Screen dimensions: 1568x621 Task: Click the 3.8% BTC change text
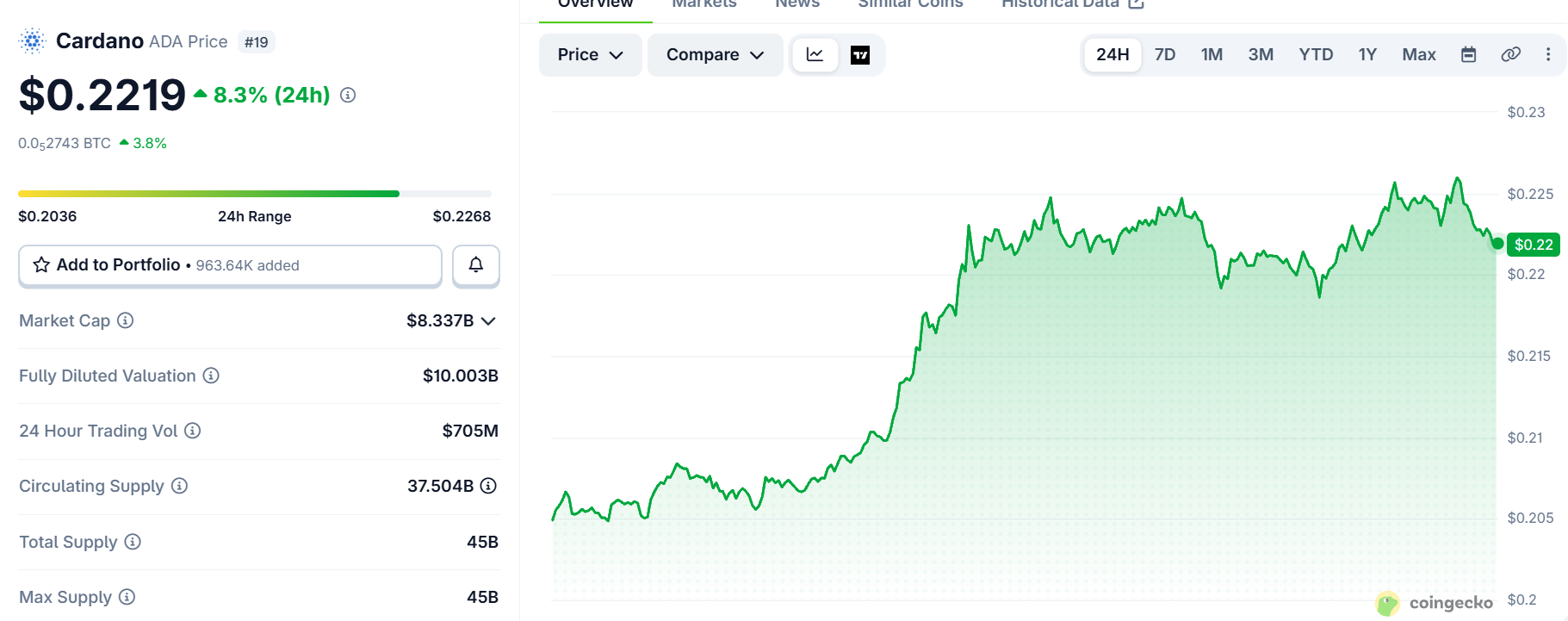coord(149,143)
